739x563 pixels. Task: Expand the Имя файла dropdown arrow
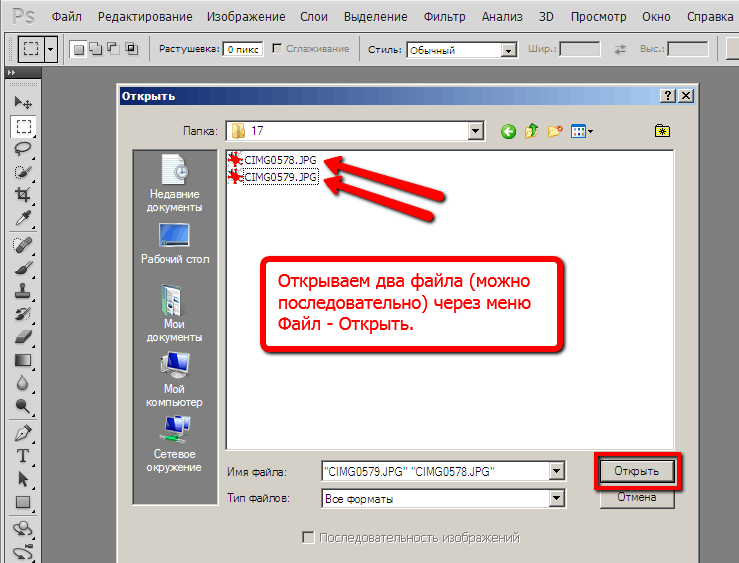(557, 471)
